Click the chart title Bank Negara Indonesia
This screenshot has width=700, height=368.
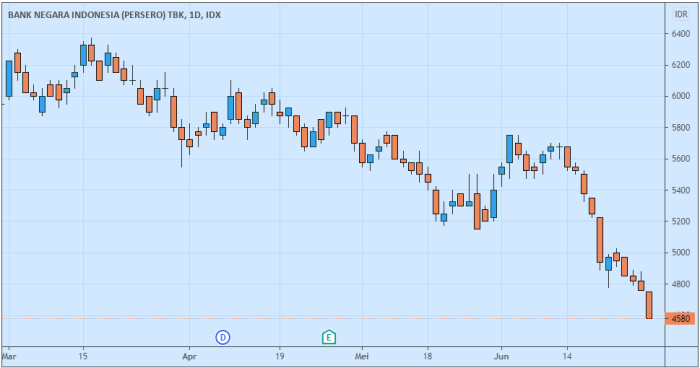pyautogui.click(x=114, y=15)
